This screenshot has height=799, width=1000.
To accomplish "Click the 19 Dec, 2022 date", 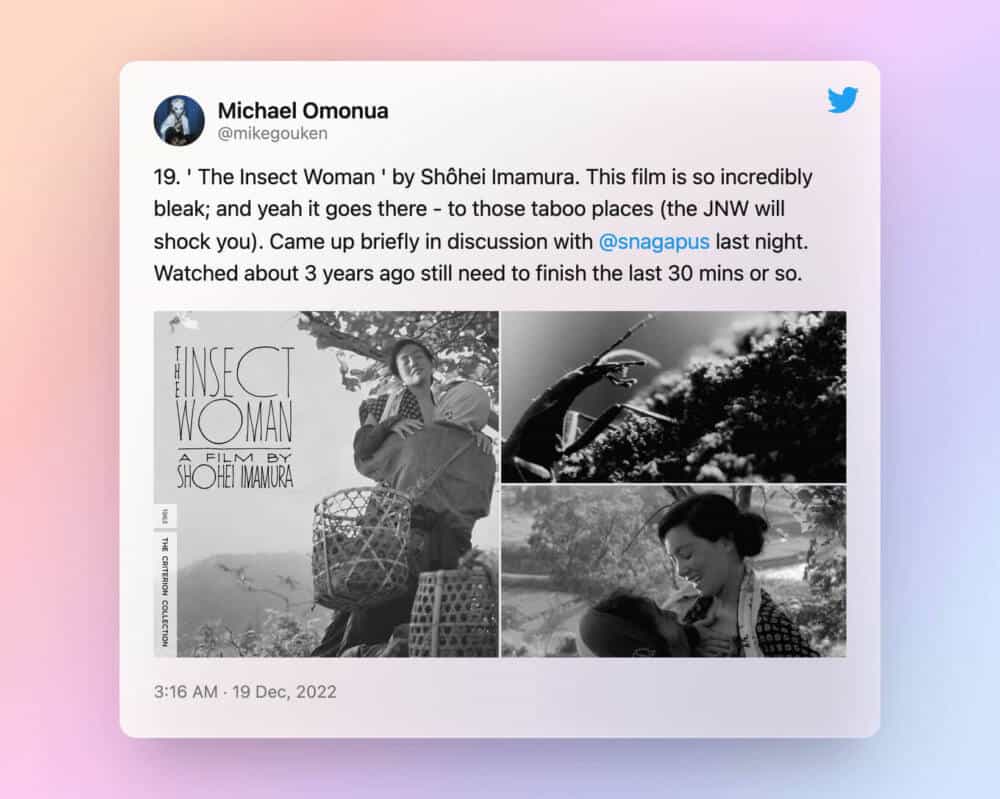I will point(284,692).
